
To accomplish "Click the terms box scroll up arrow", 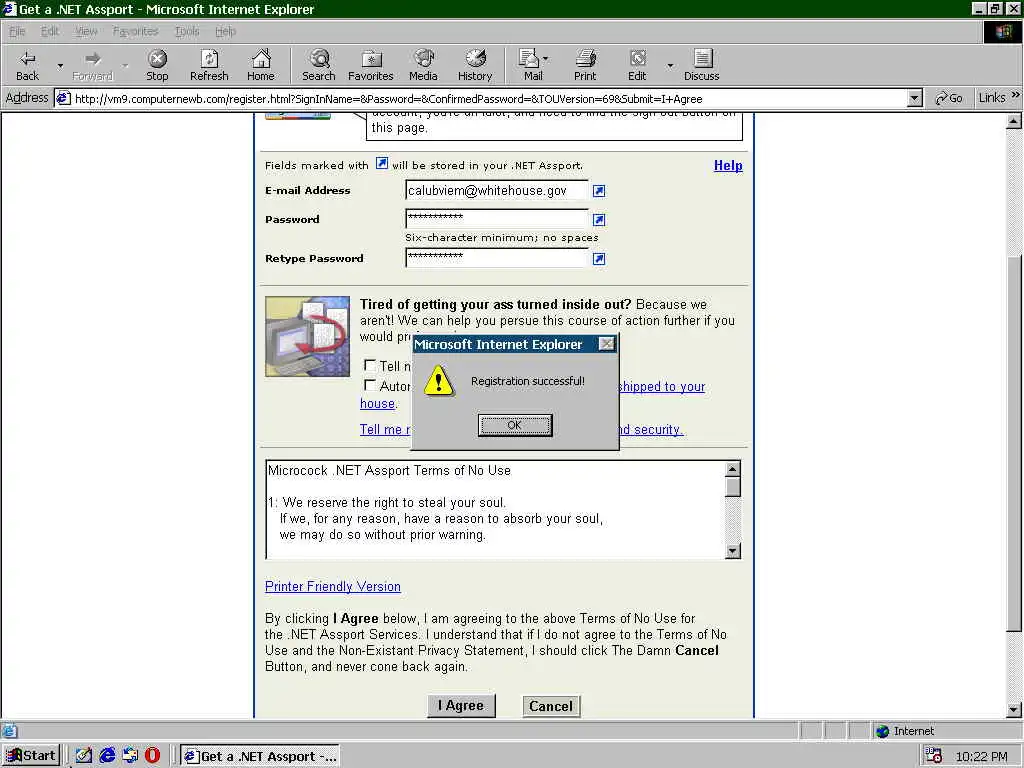I will pyautogui.click(x=733, y=469).
